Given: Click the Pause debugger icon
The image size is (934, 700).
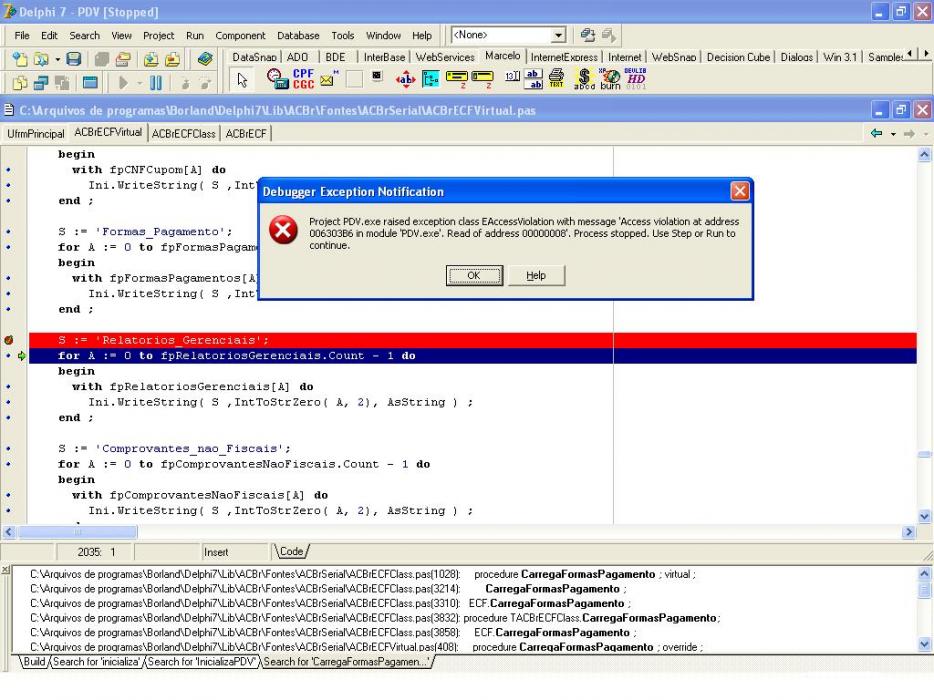Looking at the screenshot, I should tap(156, 83).
